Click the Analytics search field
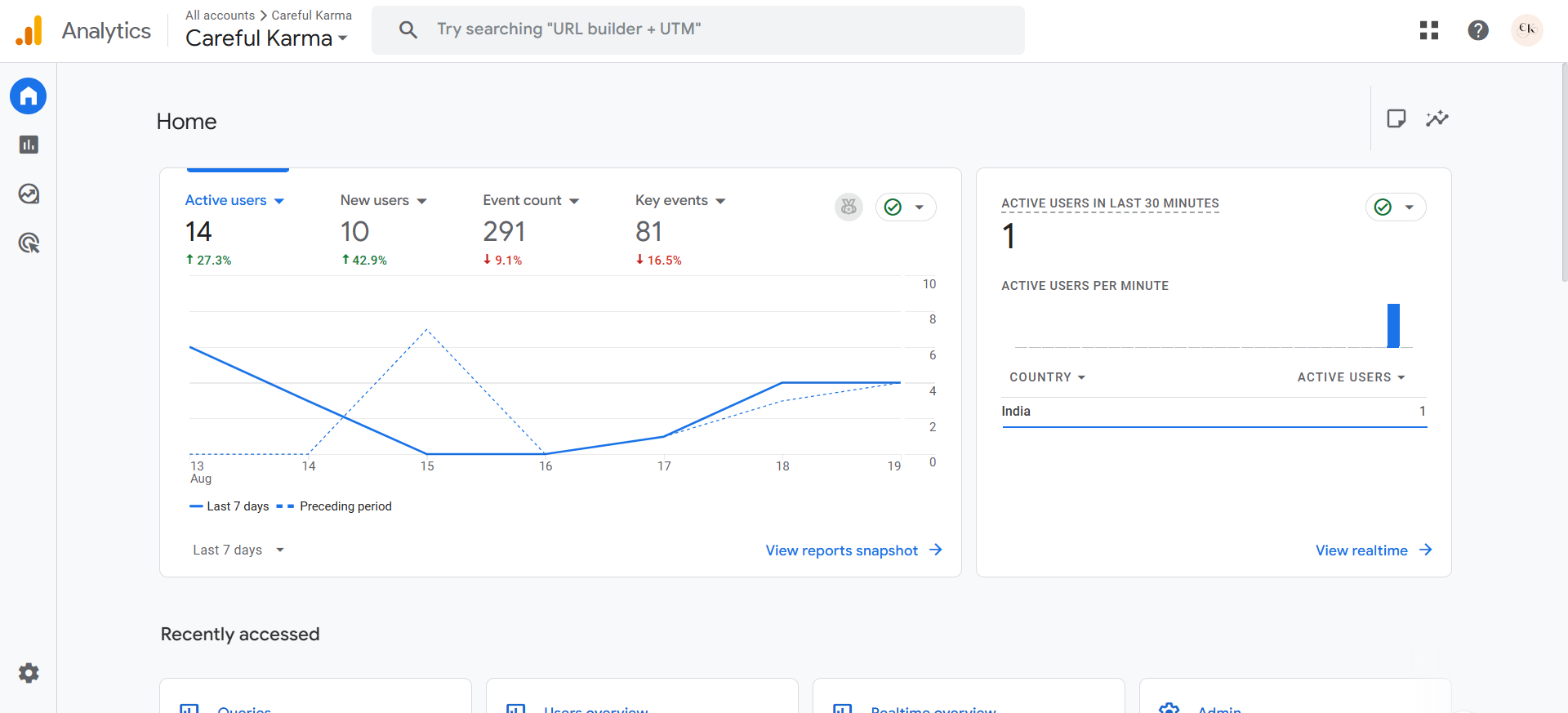This screenshot has height=713, width=1568. coord(697,30)
